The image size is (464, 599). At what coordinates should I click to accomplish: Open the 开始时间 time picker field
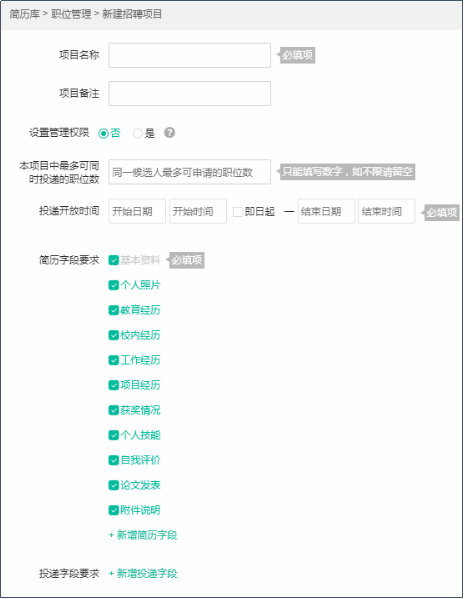[198, 211]
